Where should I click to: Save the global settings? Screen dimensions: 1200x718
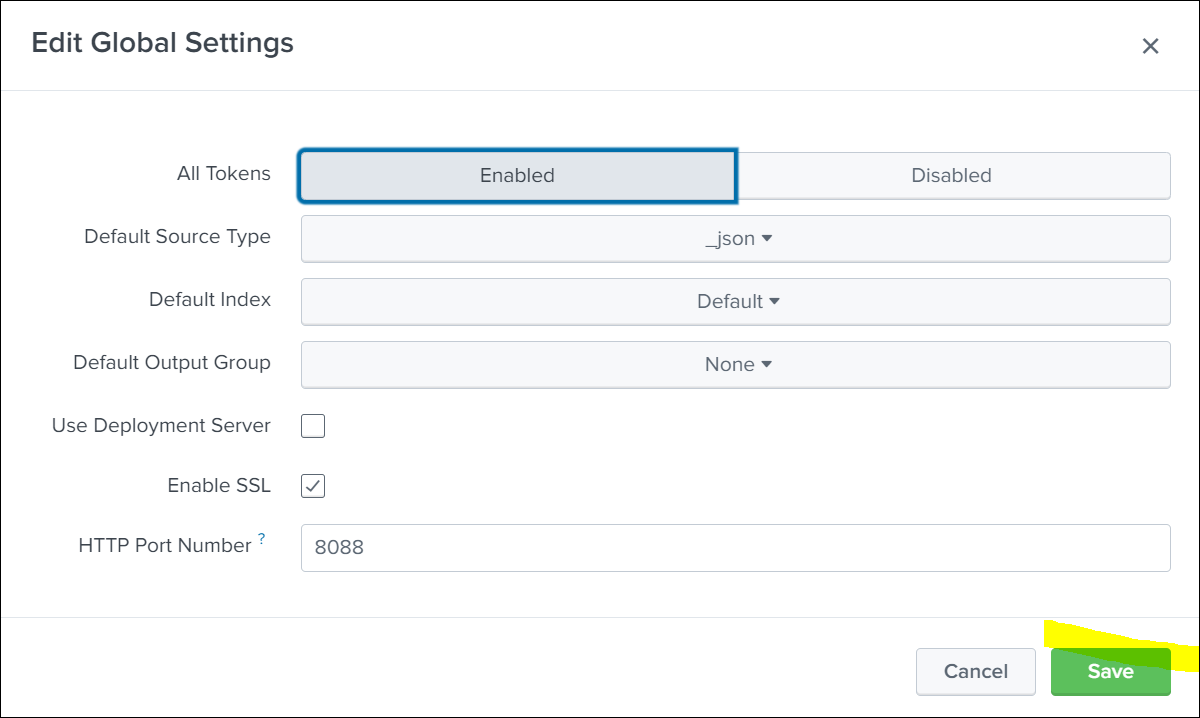1110,671
